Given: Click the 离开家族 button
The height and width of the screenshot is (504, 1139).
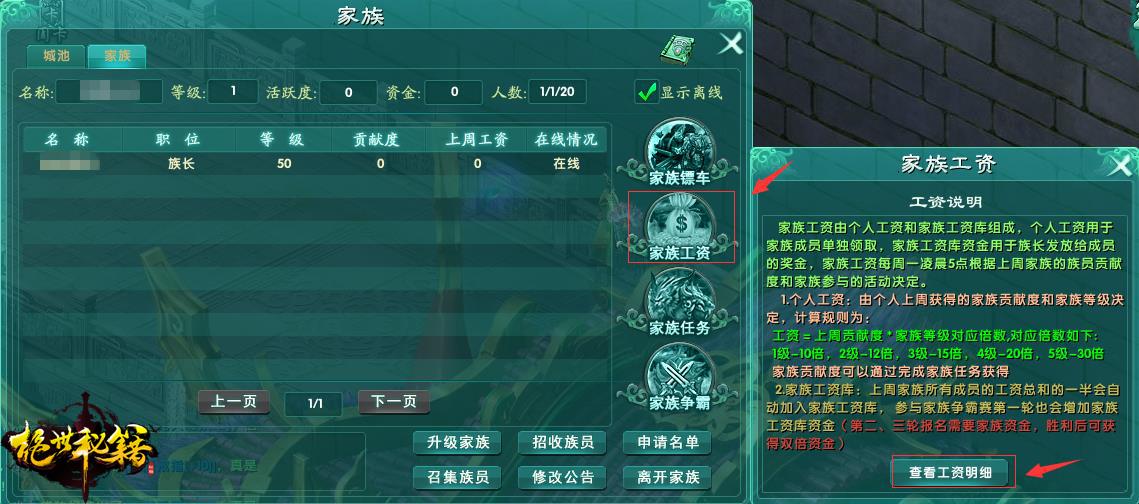Looking at the screenshot, I should coord(667,477).
